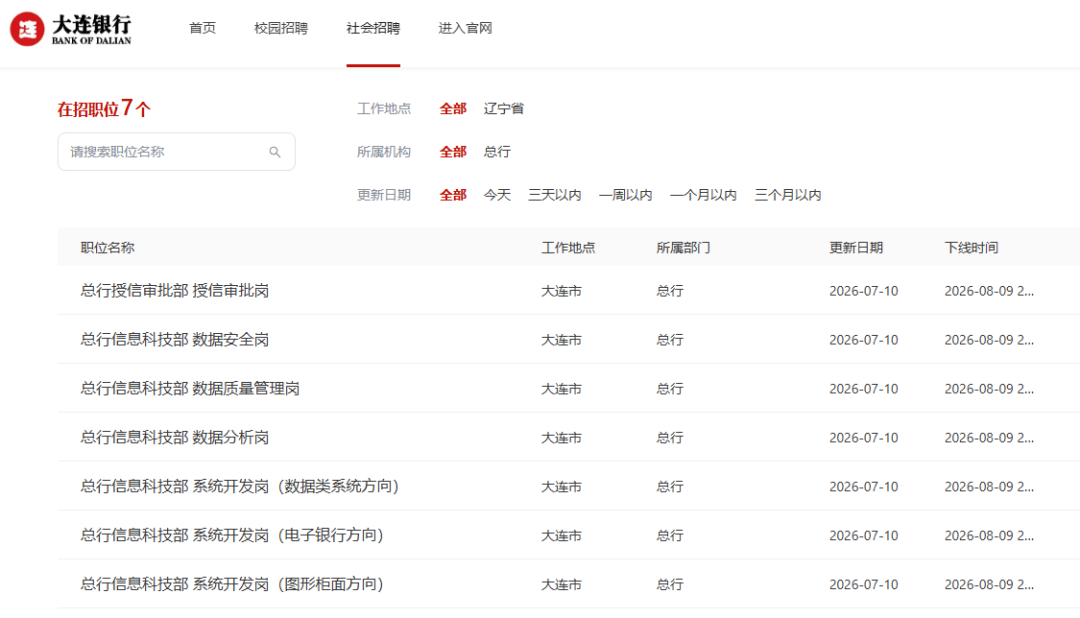This screenshot has height=618, width=1080.
Task: Filter update date by 一周以内
Action: [x=625, y=196]
